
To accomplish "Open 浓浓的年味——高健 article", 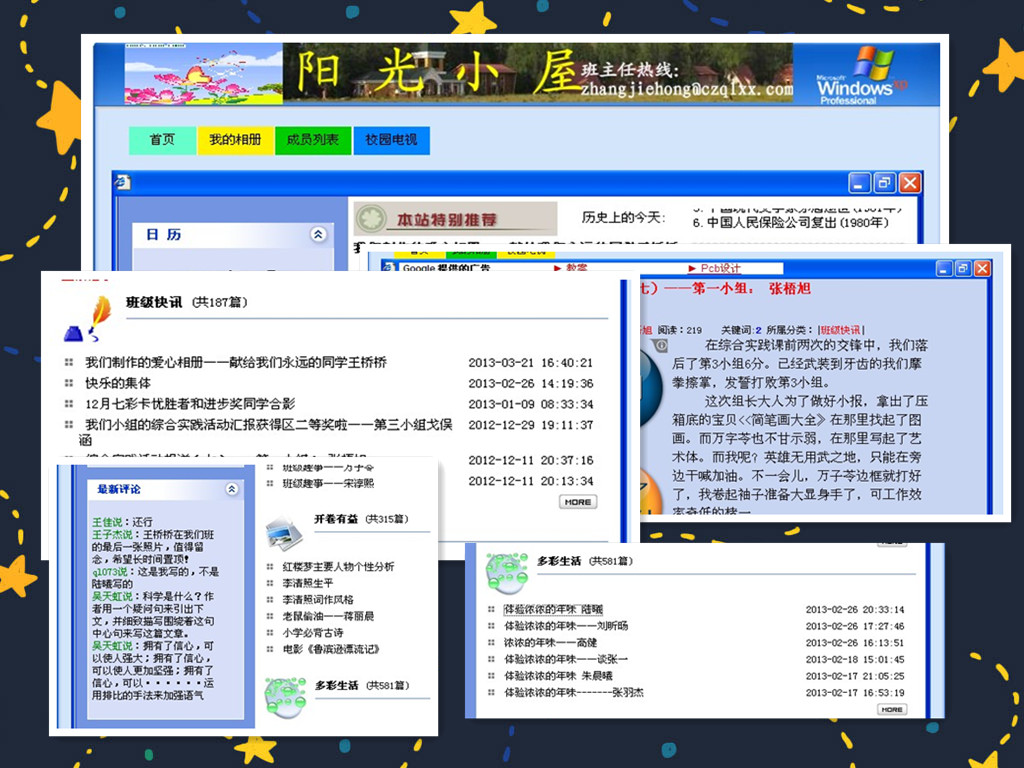I will pyautogui.click(x=551, y=643).
